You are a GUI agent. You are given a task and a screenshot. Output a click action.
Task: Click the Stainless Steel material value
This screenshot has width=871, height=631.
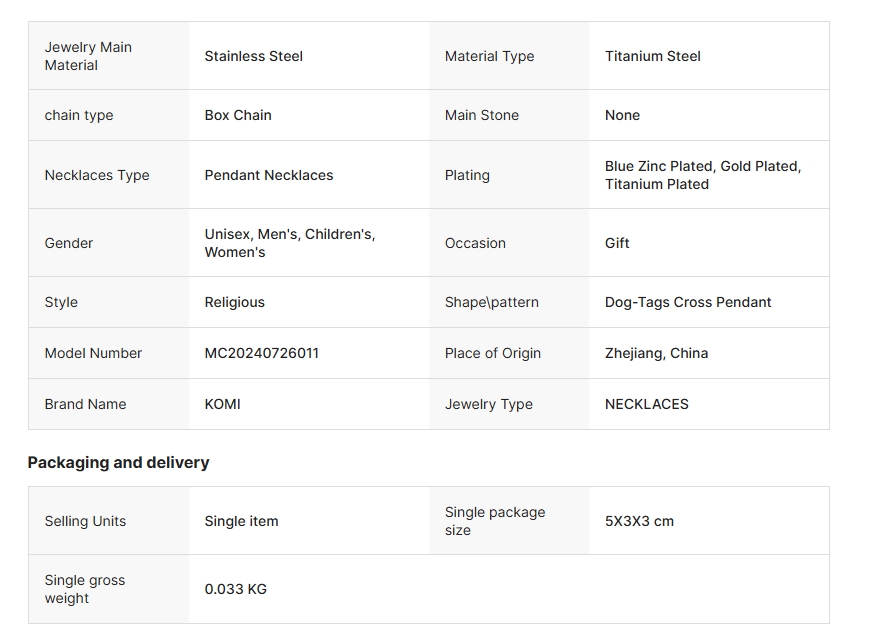(253, 56)
